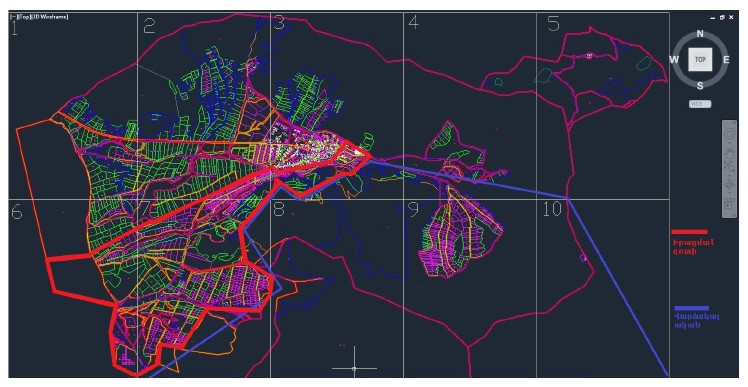The width and height of the screenshot is (748, 387).
Task: Select the blue Armenian legend label text
Action: [x=696, y=320]
